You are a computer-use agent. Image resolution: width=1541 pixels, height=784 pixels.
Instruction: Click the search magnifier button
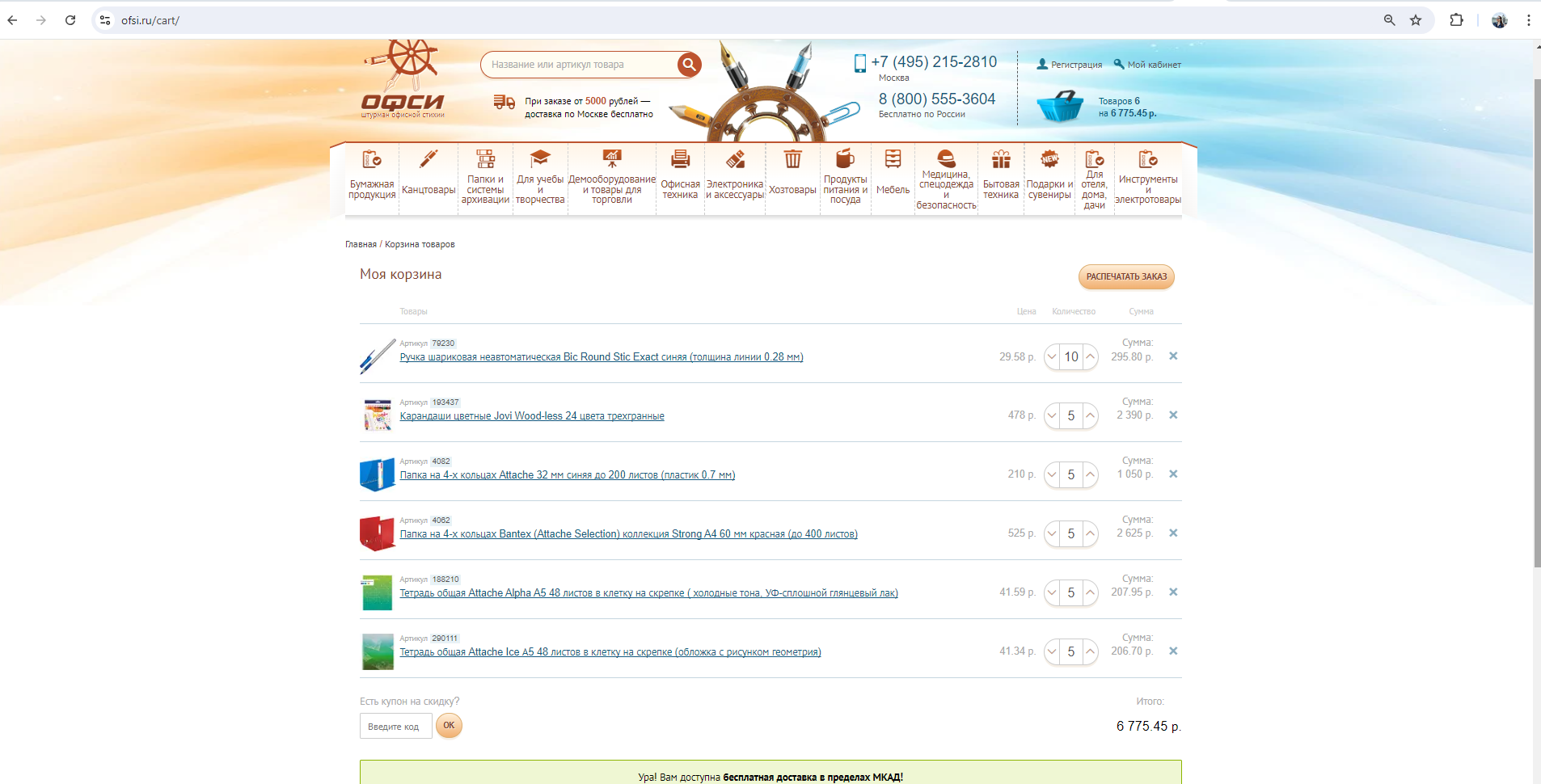[689, 65]
